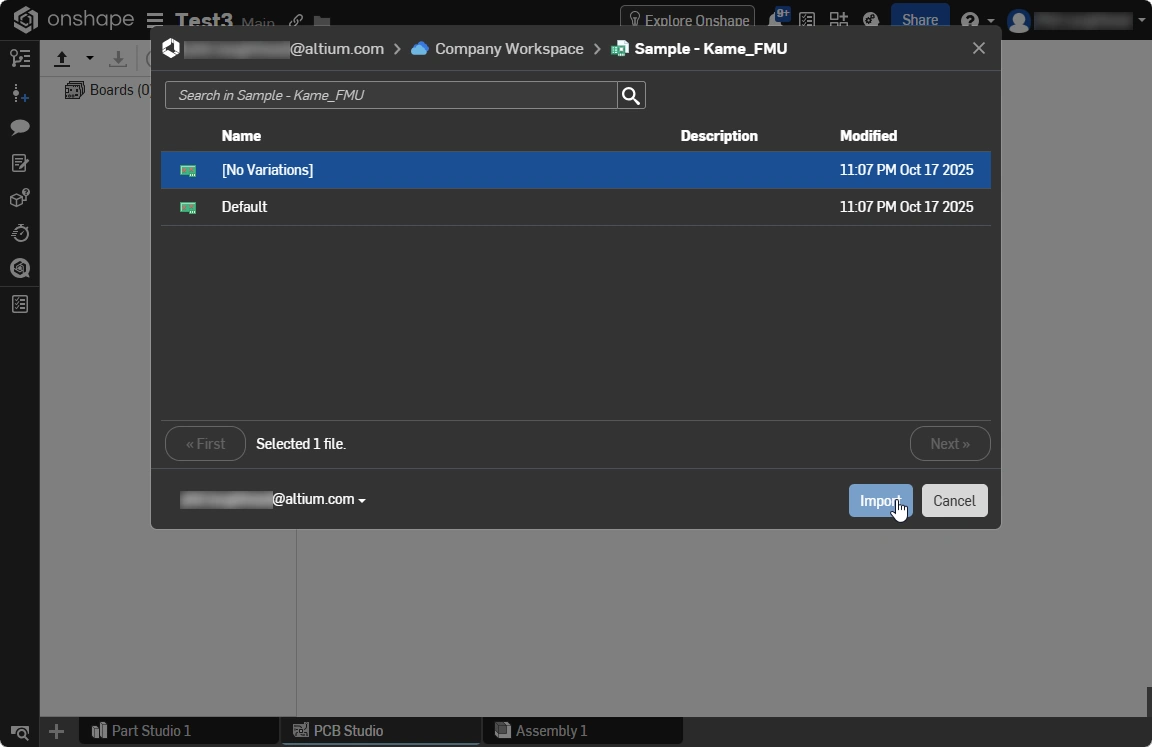This screenshot has width=1152, height=747.
Task: Click the insert plus sidebar icon
Action: pyautogui.click(x=20, y=93)
